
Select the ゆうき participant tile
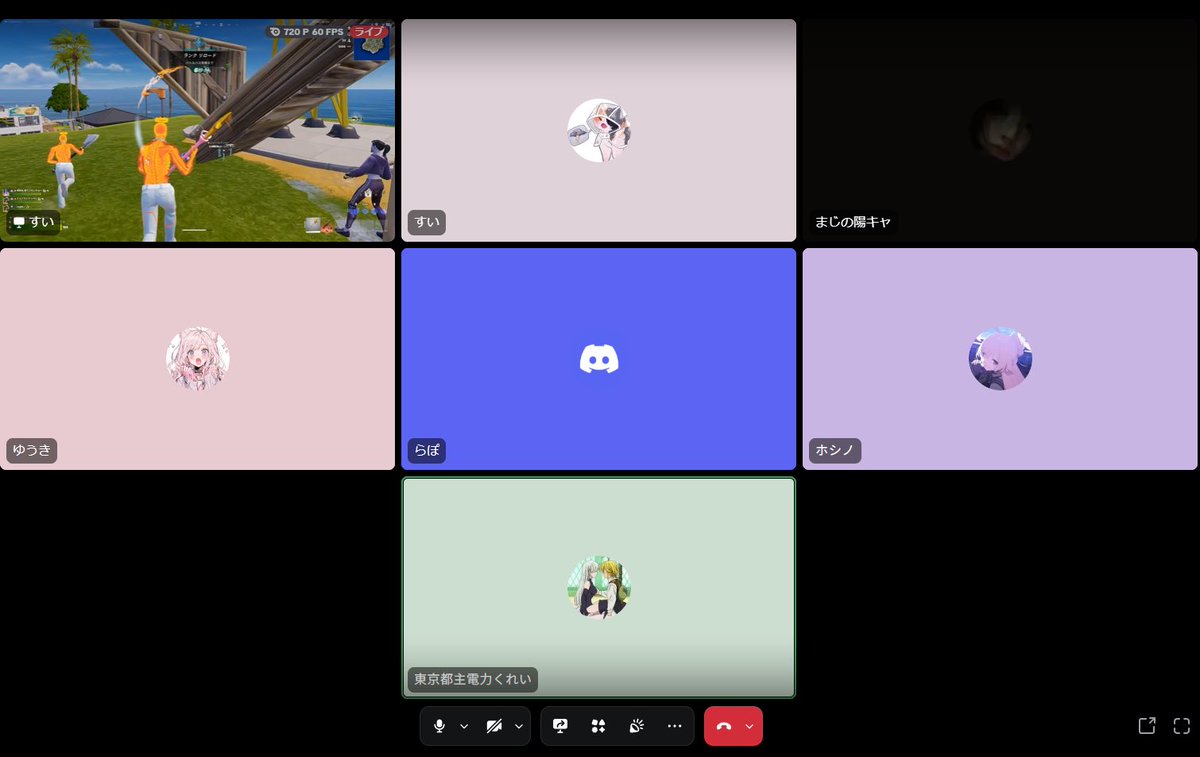tap(197, 359)
